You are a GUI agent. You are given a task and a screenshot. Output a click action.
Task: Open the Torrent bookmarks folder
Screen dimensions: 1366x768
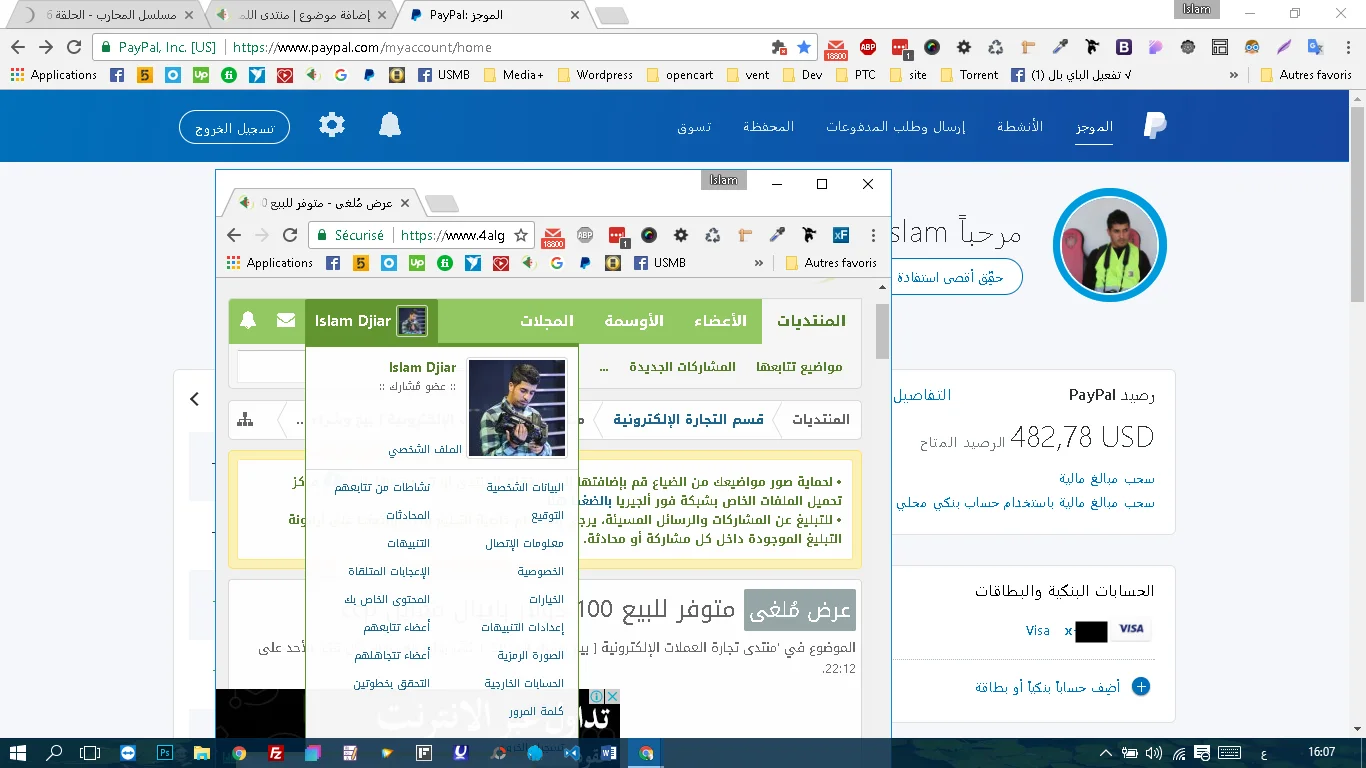point(969,75)
